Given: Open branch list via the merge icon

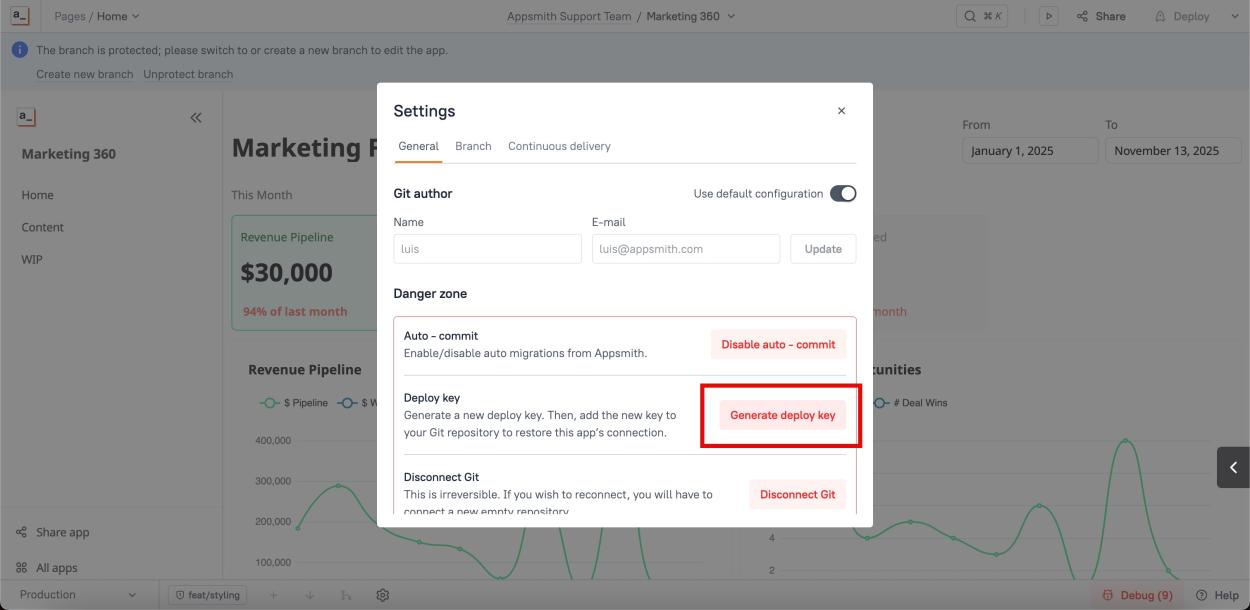Looking at the screenshot, I should click(345, 594).
